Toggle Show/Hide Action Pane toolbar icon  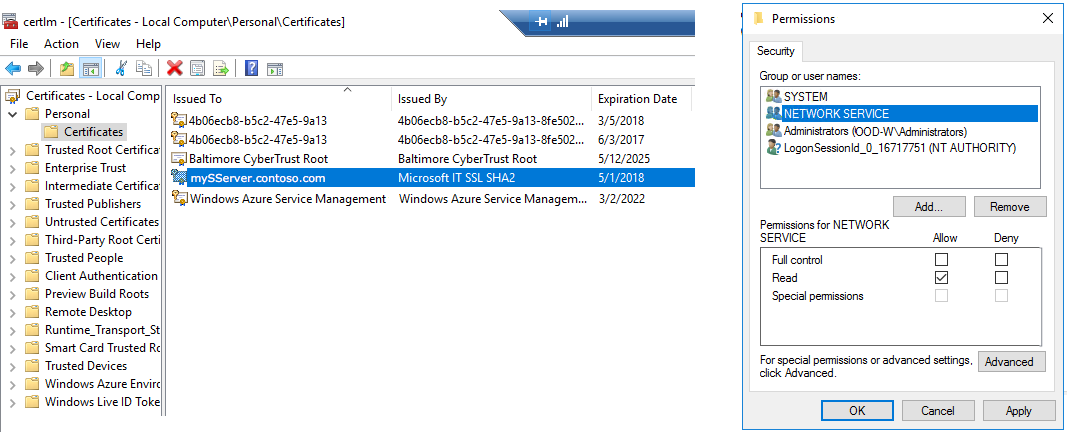coord(275,69)
